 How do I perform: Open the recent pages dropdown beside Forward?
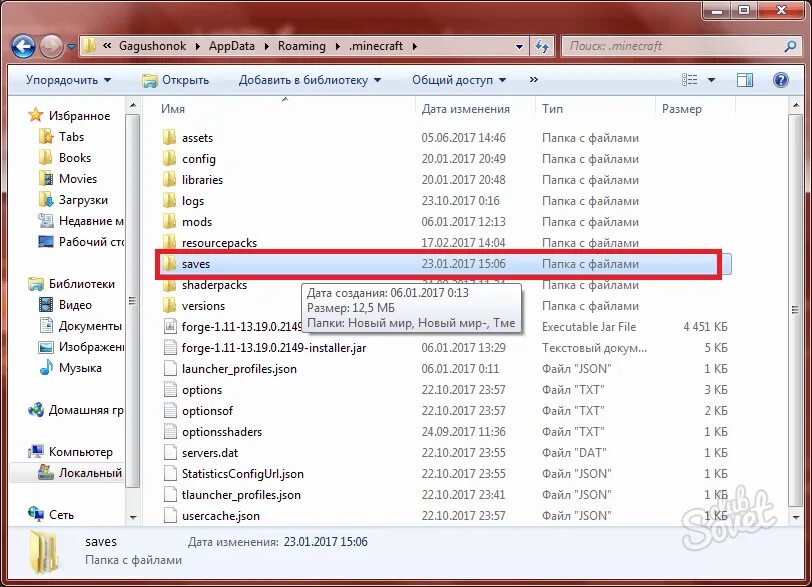71,47
